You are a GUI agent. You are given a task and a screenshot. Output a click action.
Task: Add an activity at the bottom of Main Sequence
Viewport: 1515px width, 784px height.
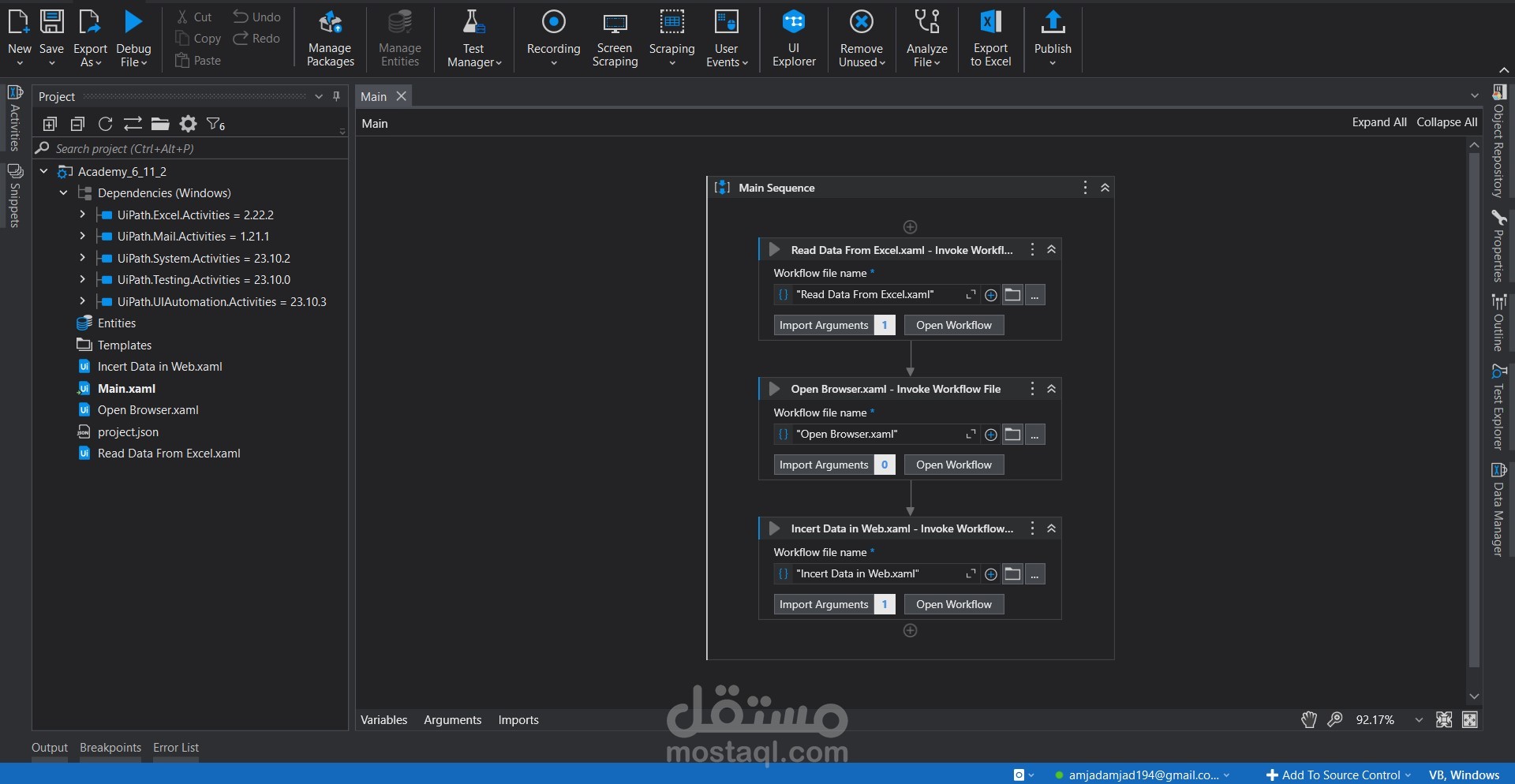pos(910,630)
